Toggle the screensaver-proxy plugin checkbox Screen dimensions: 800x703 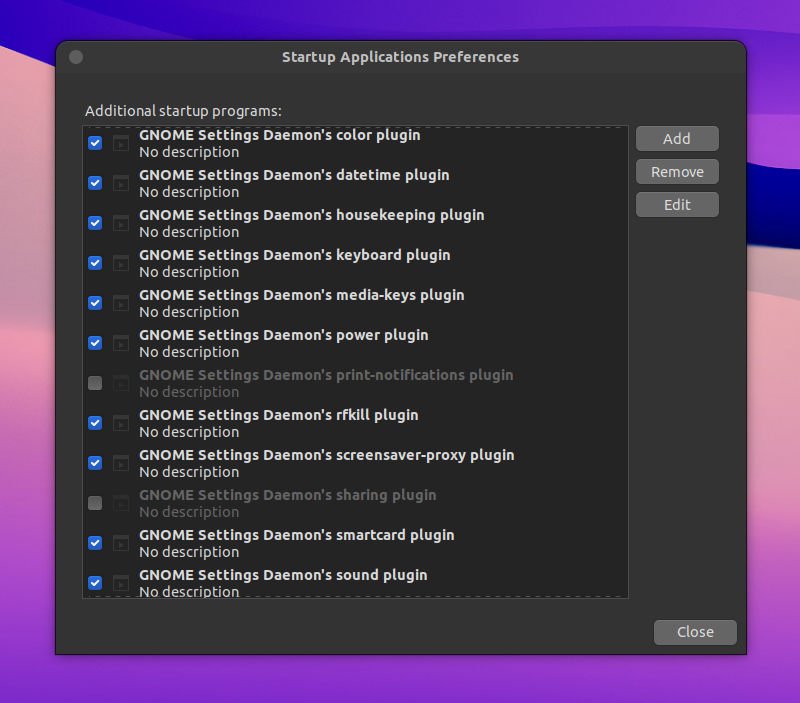pyautogui.click(x=95, y=463)
